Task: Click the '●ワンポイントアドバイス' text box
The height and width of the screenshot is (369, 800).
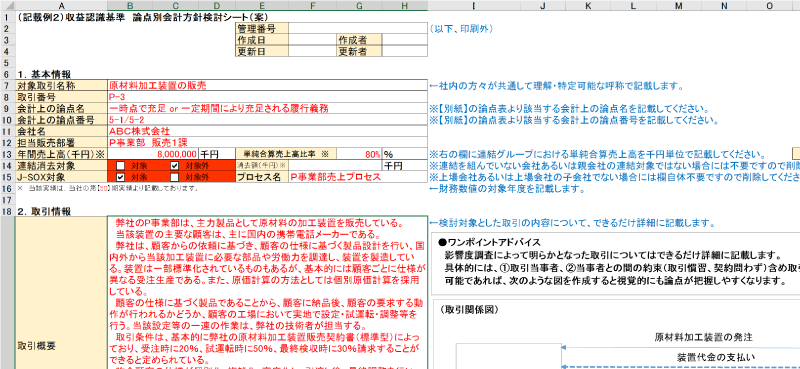Action: [615, 264]
